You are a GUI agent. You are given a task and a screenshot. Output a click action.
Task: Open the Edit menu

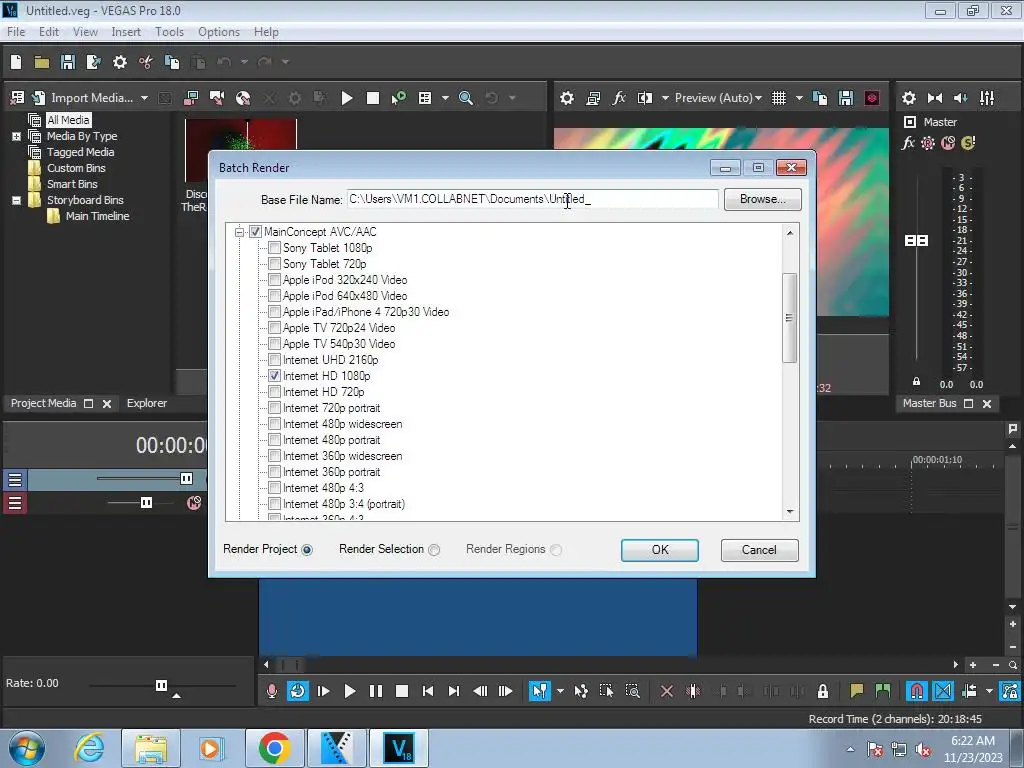tap(49, 32)
